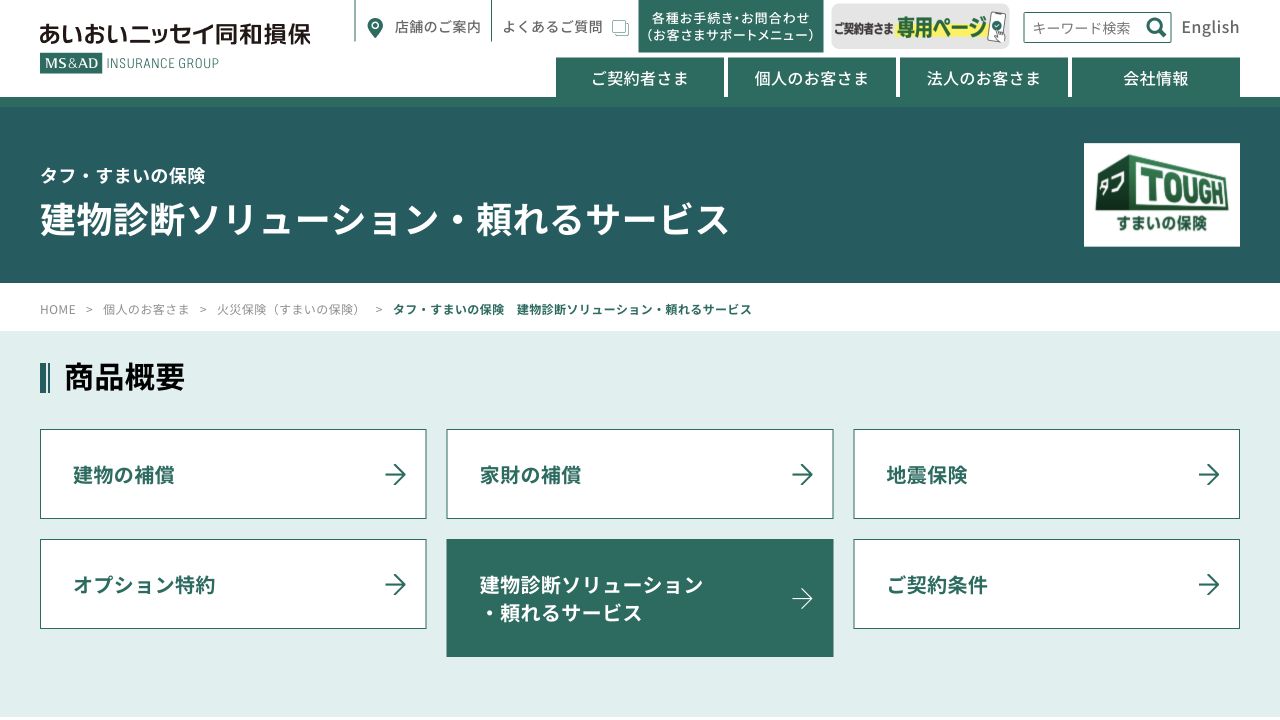Click the external window icon beside よくあるご質問
The width and height of the screenshot is (1280, 720).
620,27
